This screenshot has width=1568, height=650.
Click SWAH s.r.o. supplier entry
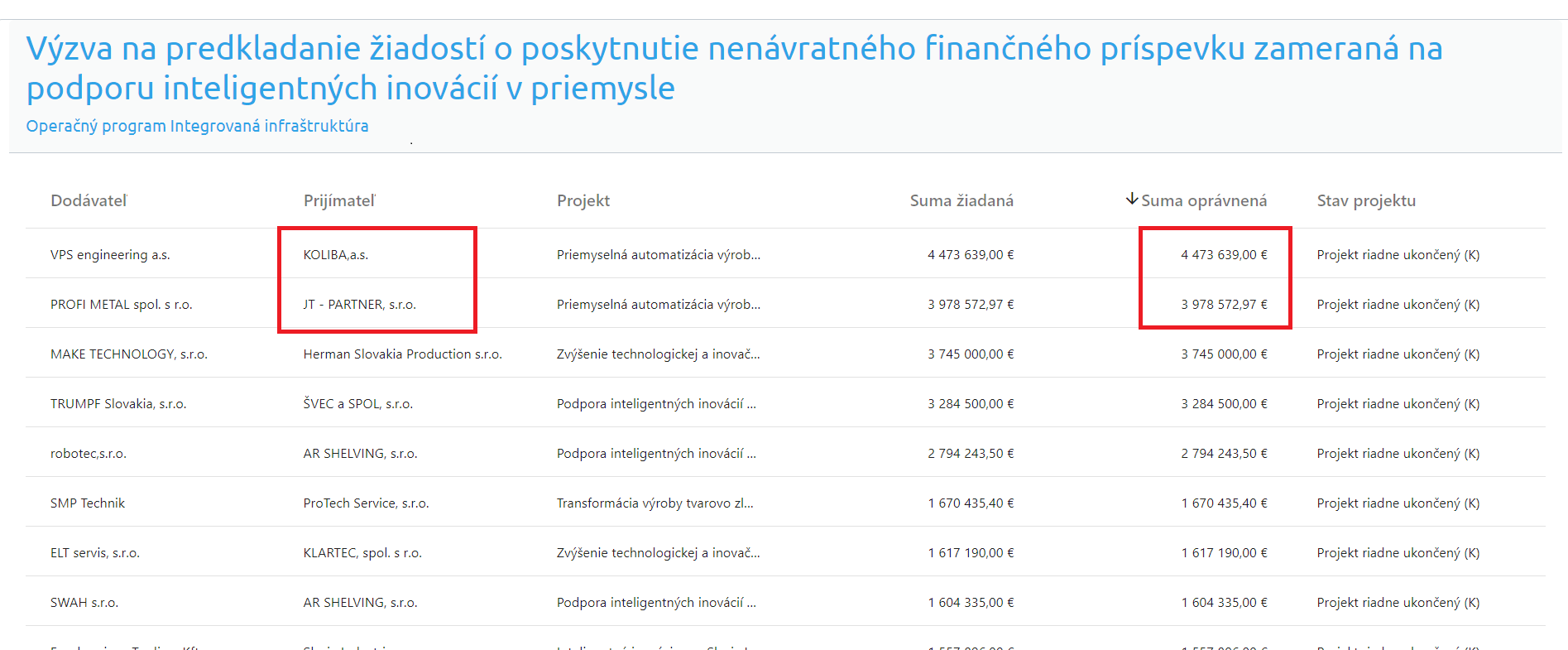click(84, 603)
